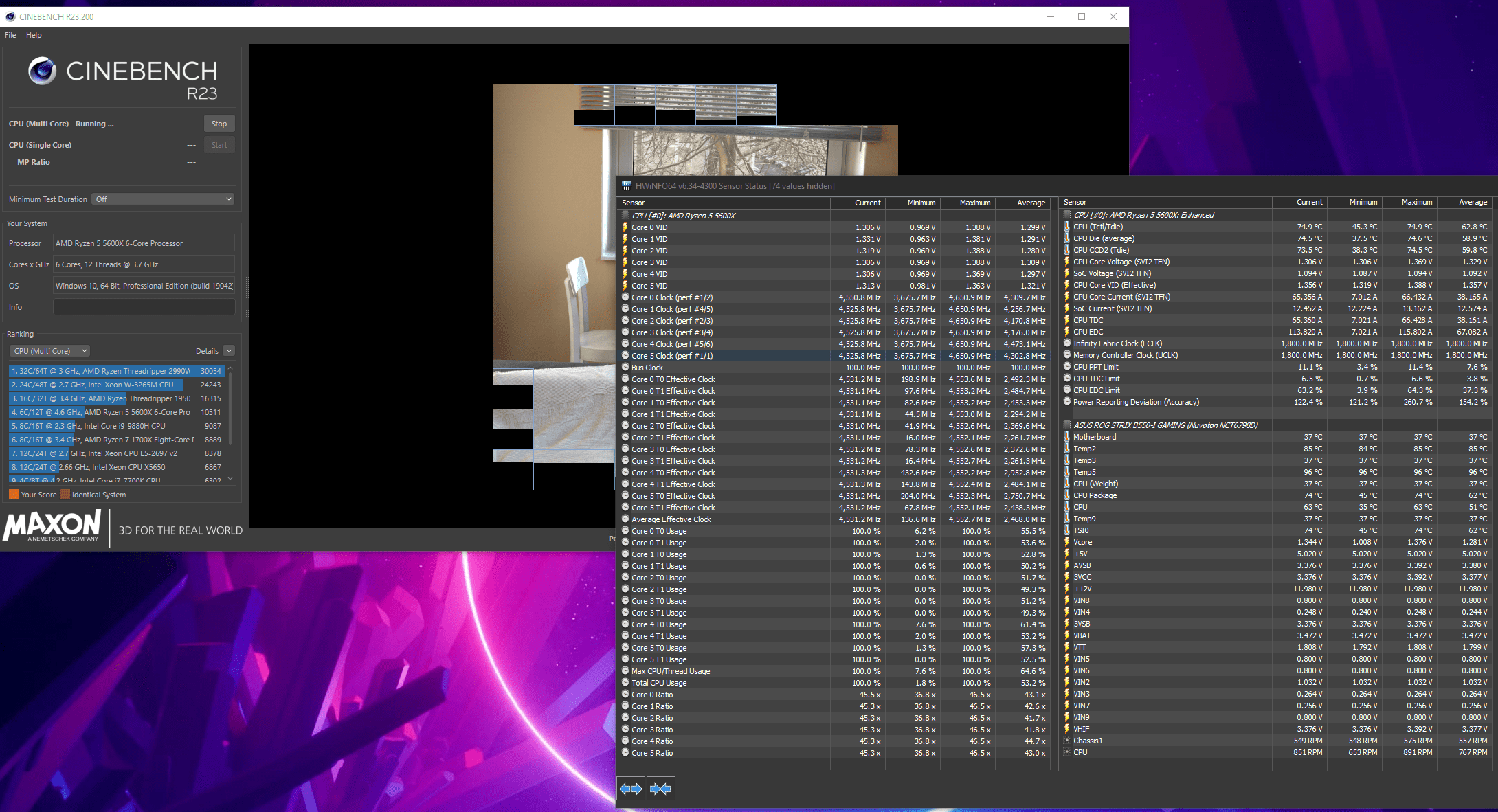Click HWiNFO shrink columns arrows icon
This screenshot has width=1498, height=812.
[660, 789]
